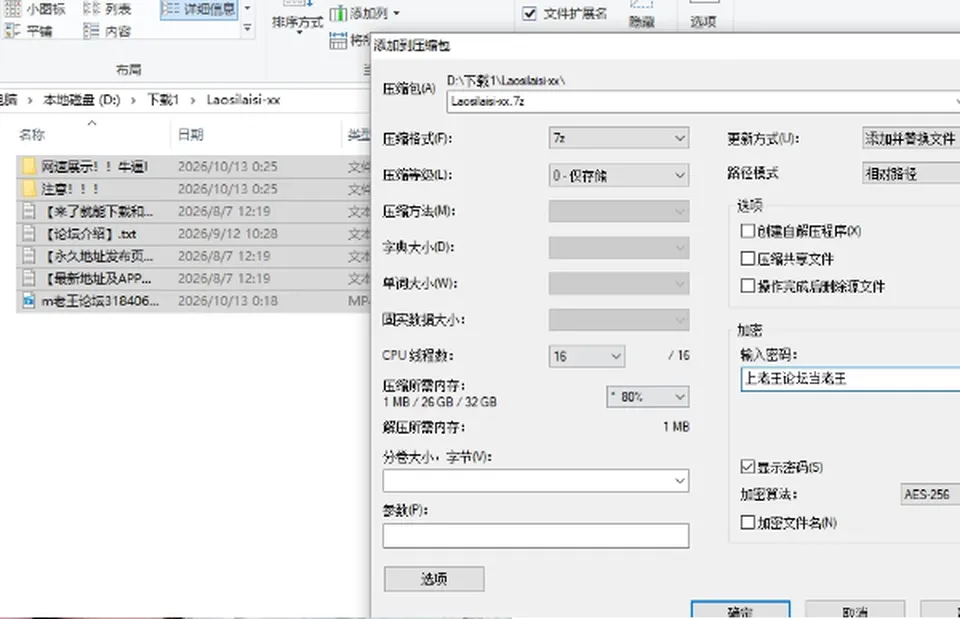Click the file icon of 【来了就能下载和...
Viewport: 960px width, 619px height.
[x=28, y=211]
